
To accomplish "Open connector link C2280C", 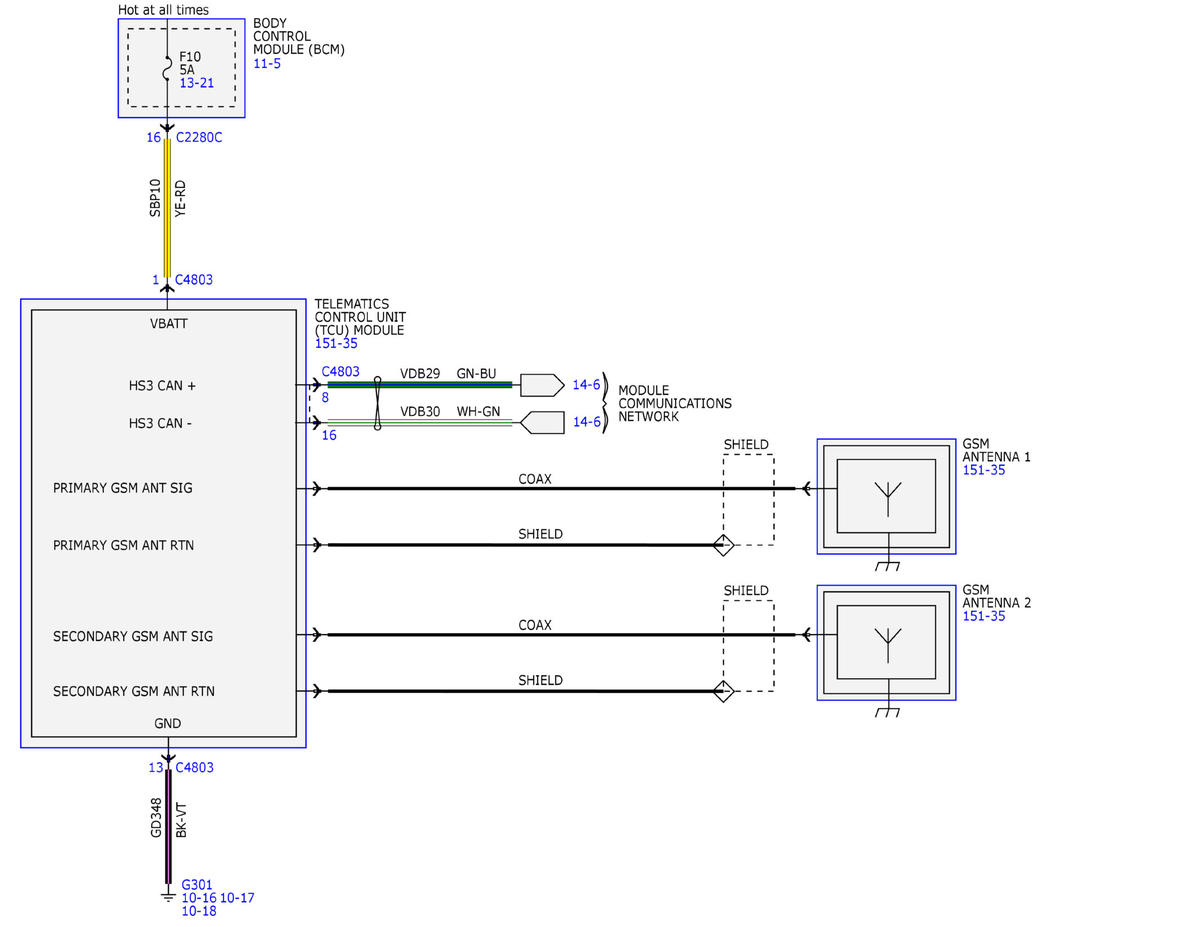I will click(198, 137).
